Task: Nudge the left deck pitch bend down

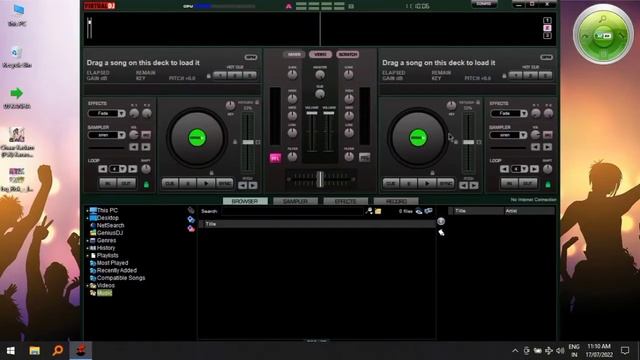Action: (242, 186)
